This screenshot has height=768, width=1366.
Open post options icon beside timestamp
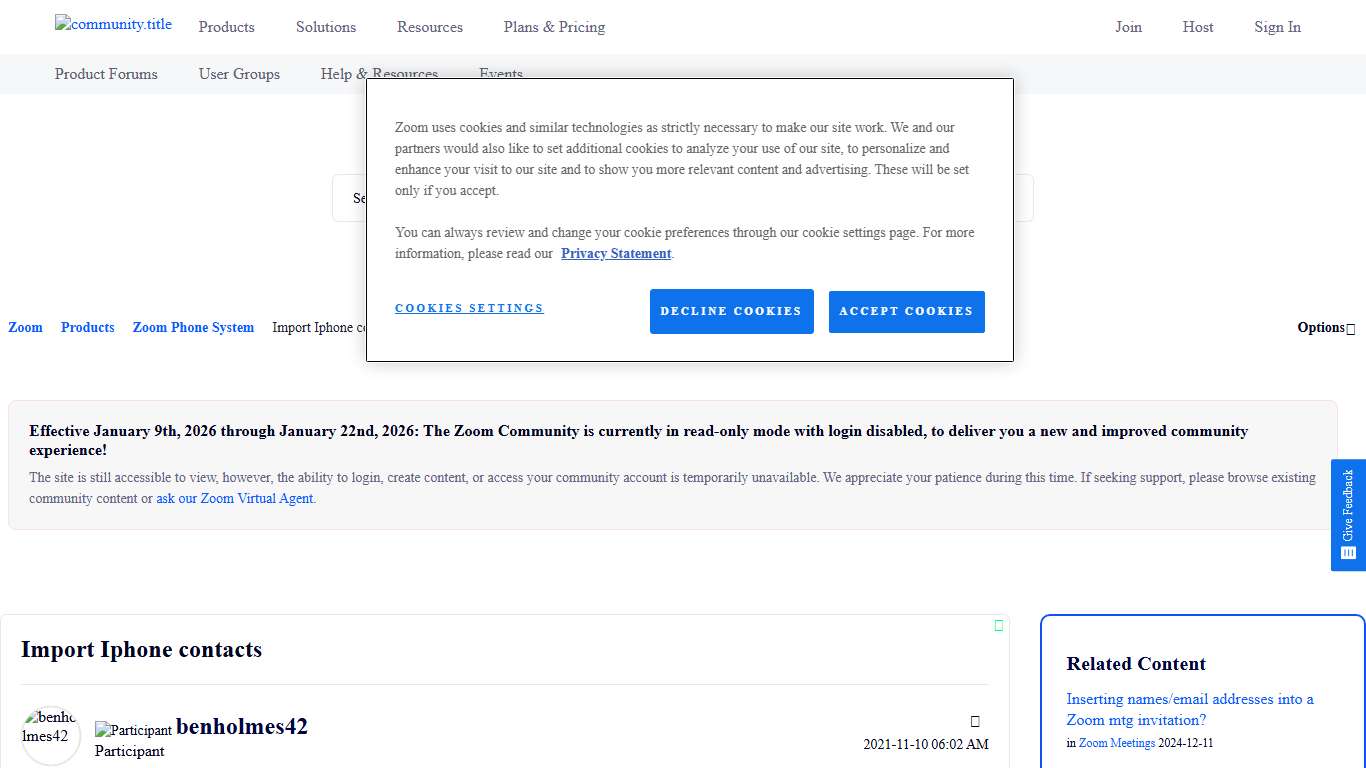coord(975,721)
